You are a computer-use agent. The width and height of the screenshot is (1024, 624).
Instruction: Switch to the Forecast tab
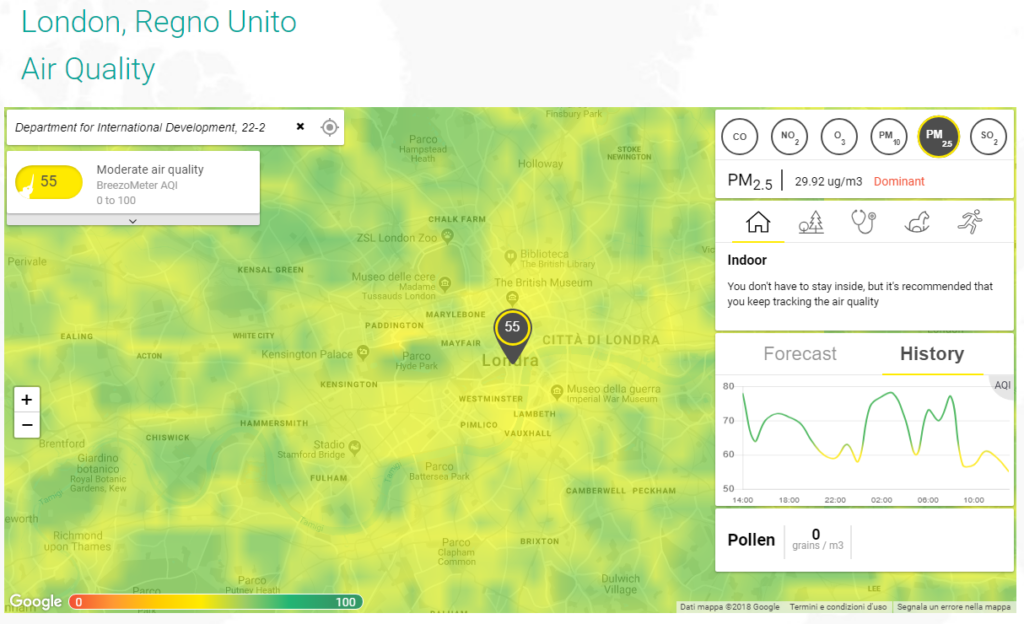point(799,354)
